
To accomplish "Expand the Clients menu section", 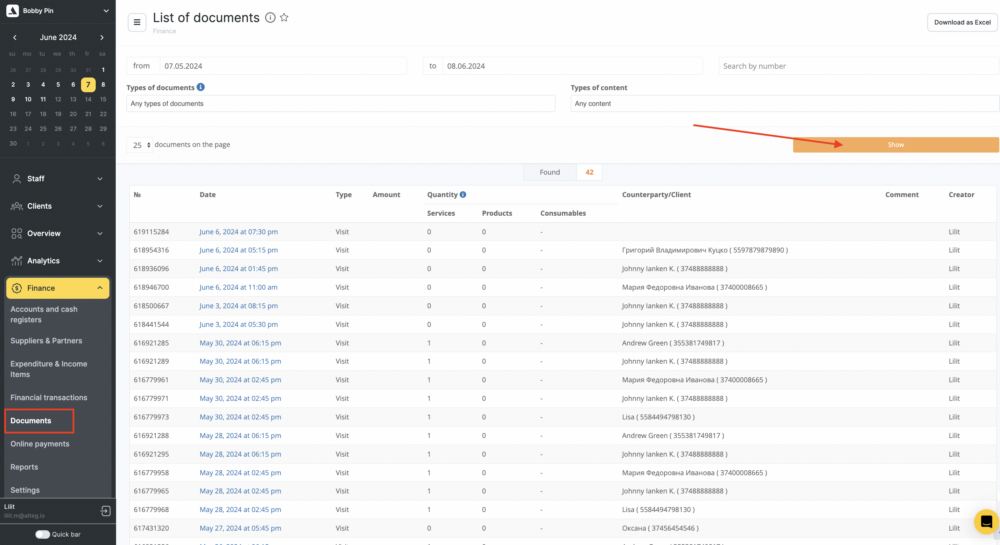I will pos(99,207).
